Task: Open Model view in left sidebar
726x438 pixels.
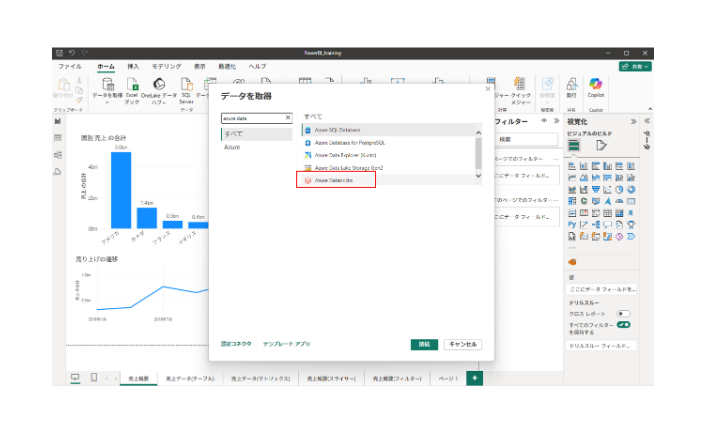Action: 57,155
